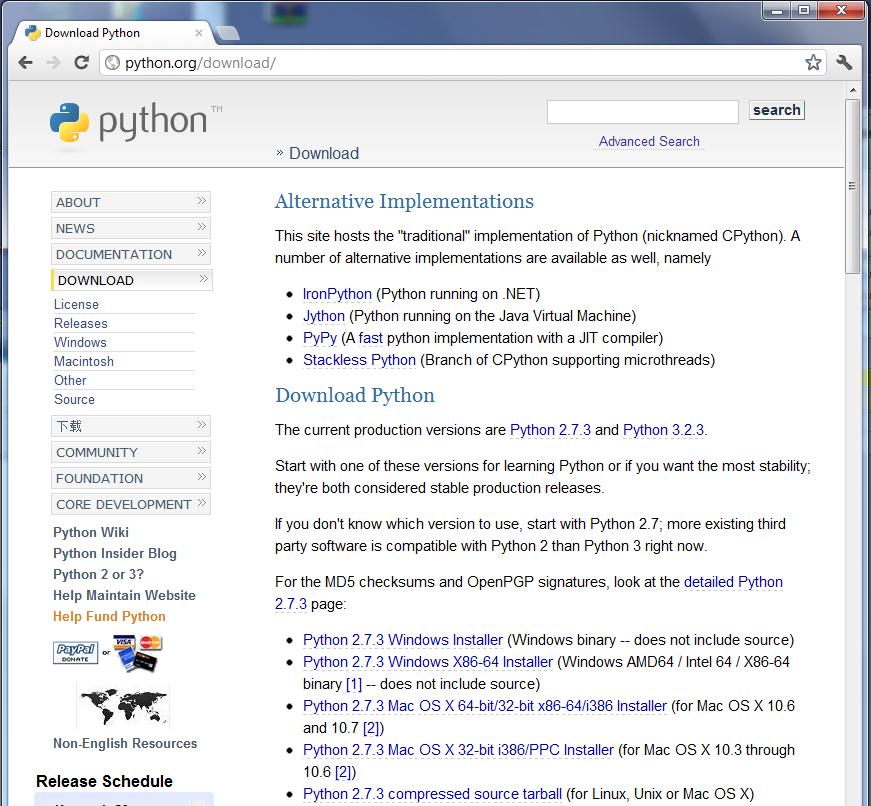Click the search button
Image resolution: width=871 pixels, height=806 pixels.
pyautogui.click(x=777, y=110)
